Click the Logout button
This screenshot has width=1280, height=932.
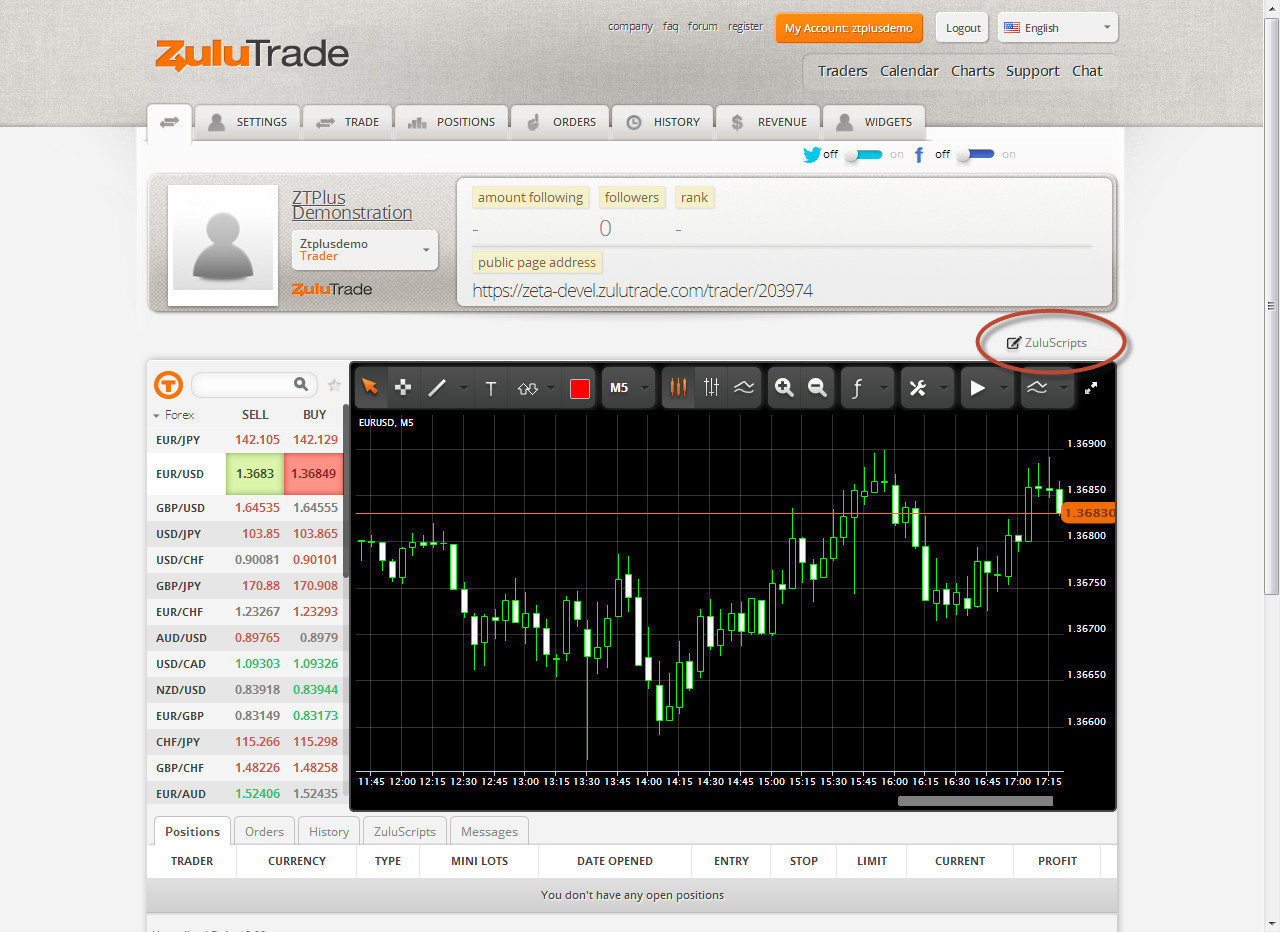tap(962, 28)
